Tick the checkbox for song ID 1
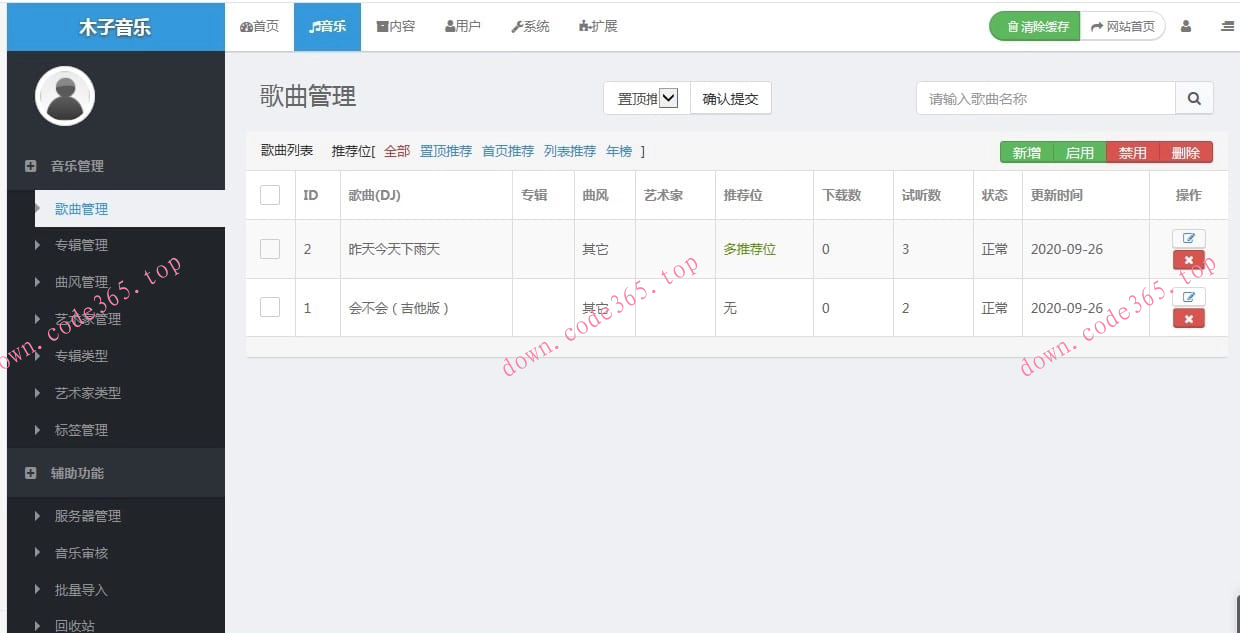The image size is (1240, 633). click(269, 307)
